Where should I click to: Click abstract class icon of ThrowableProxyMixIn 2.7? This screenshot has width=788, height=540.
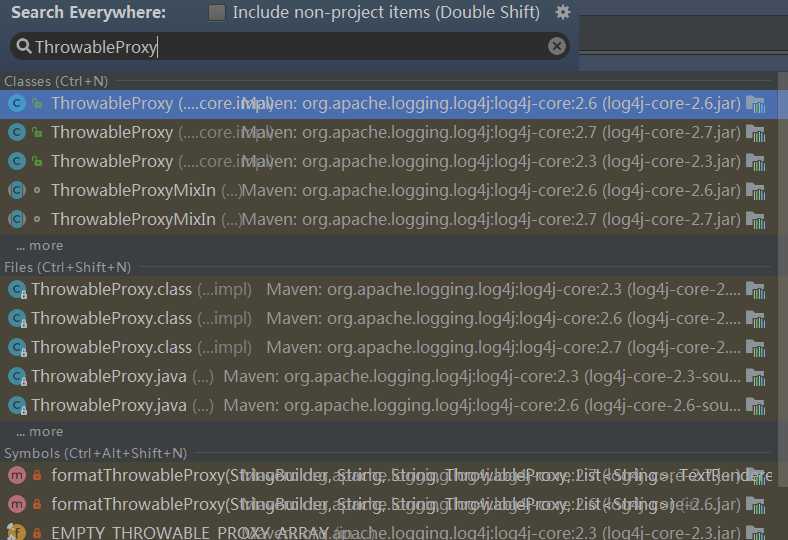coord(17,220)
